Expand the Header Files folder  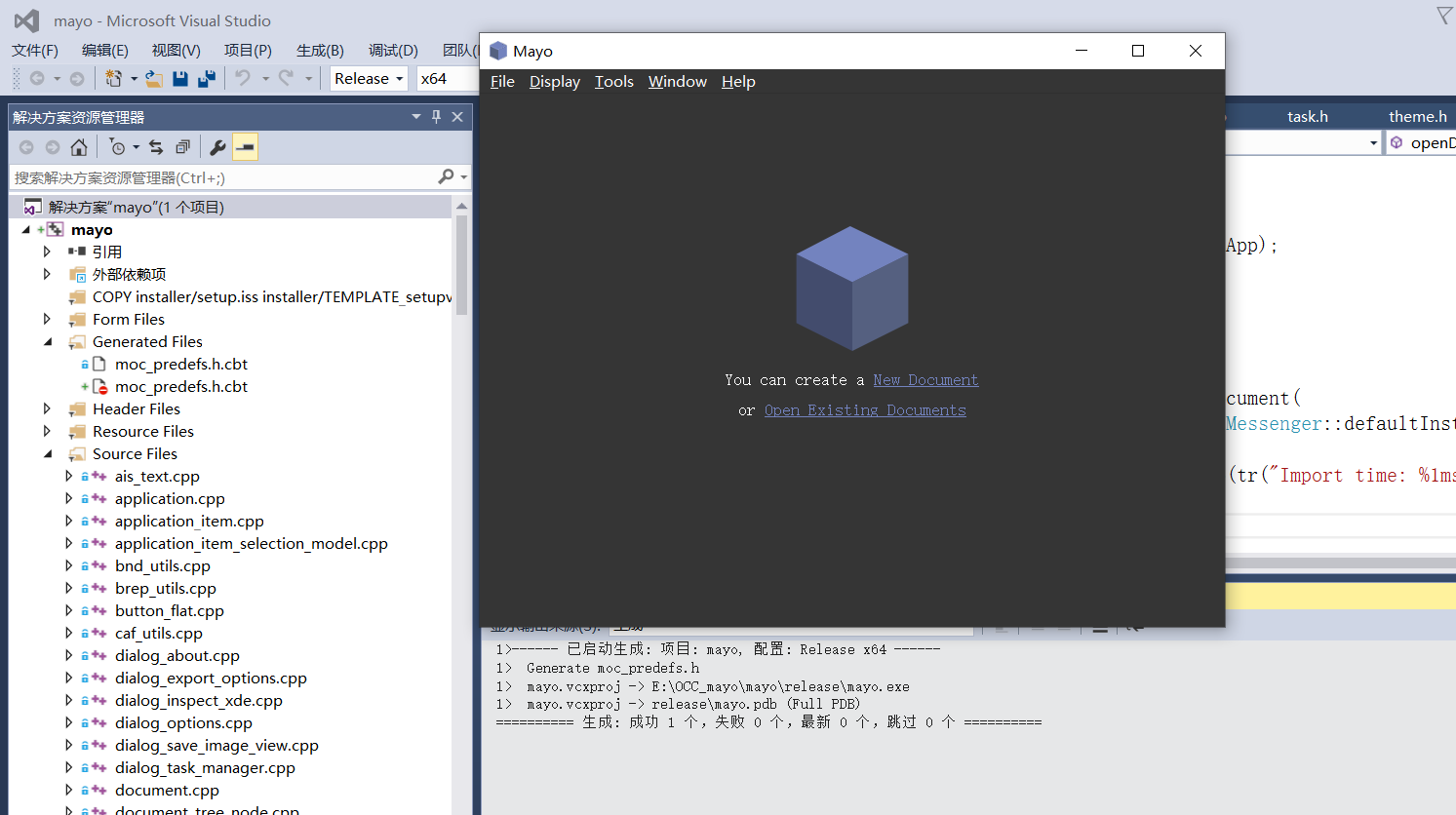click(x=46, y=408)
